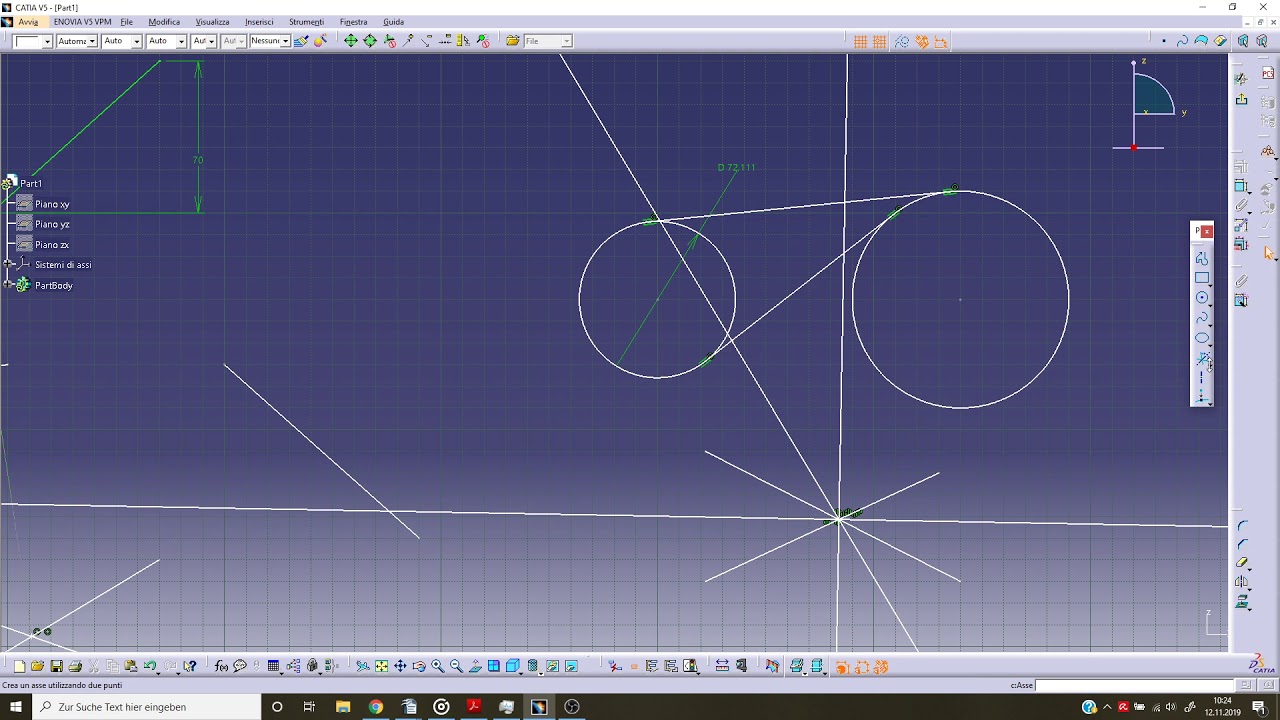Click the compass in the top right
Viewport: 1280px width, 720px height.
(x=1148, y=105)
